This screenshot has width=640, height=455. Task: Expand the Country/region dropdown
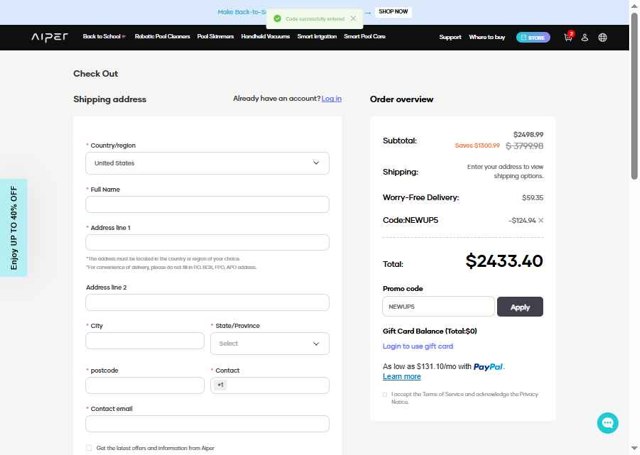click(207, 163)
